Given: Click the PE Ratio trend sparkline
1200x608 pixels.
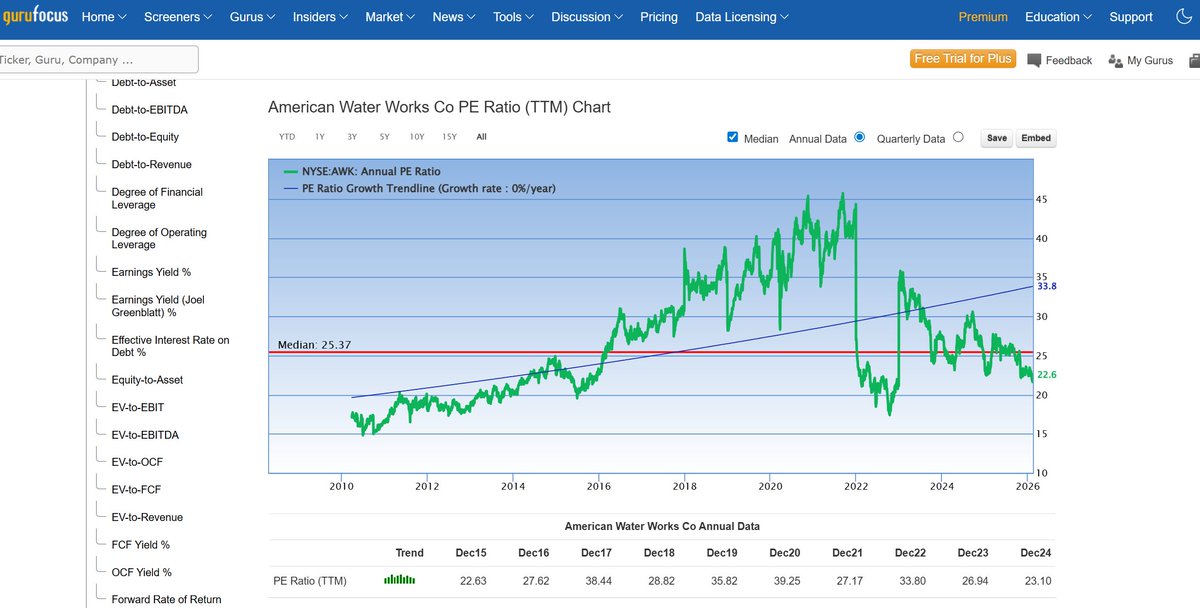Looking at the screenshot, I should 399,580.
